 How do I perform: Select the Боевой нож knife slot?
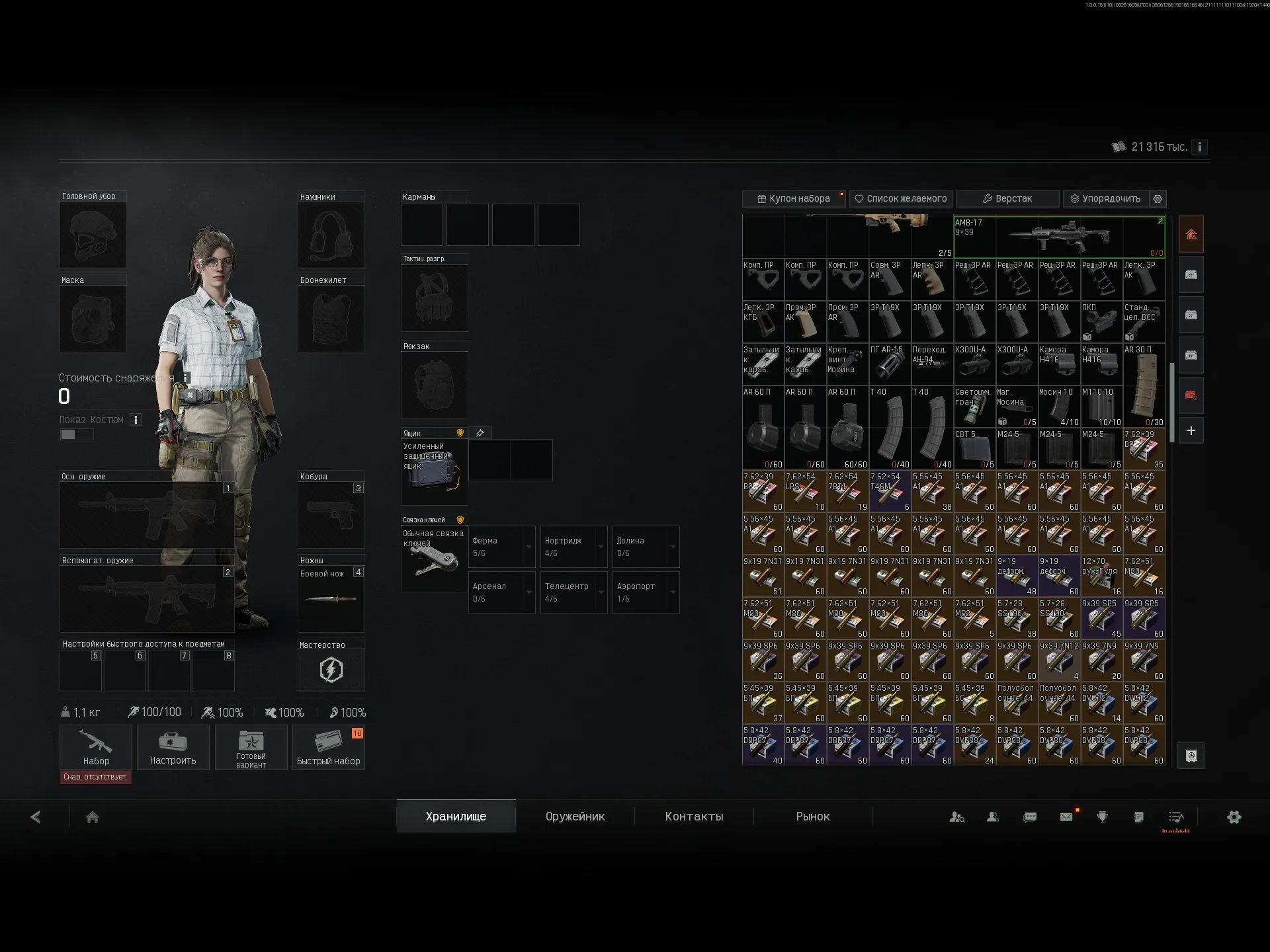point(331,598)
